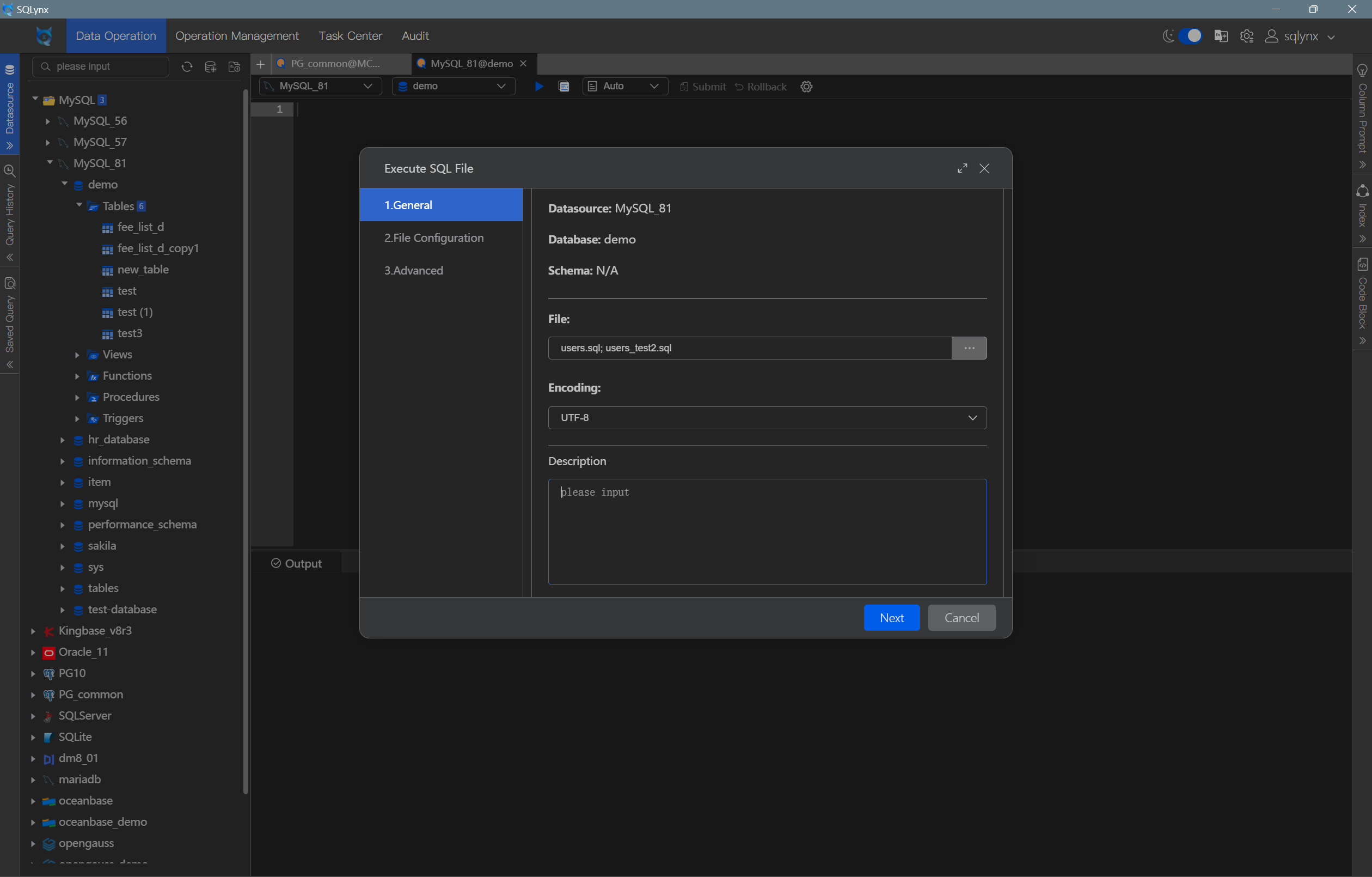The image size is (1372, 877).
Task: Expand the Execute SQL File dialog fullscreen
Action: [x=962, y=168]
